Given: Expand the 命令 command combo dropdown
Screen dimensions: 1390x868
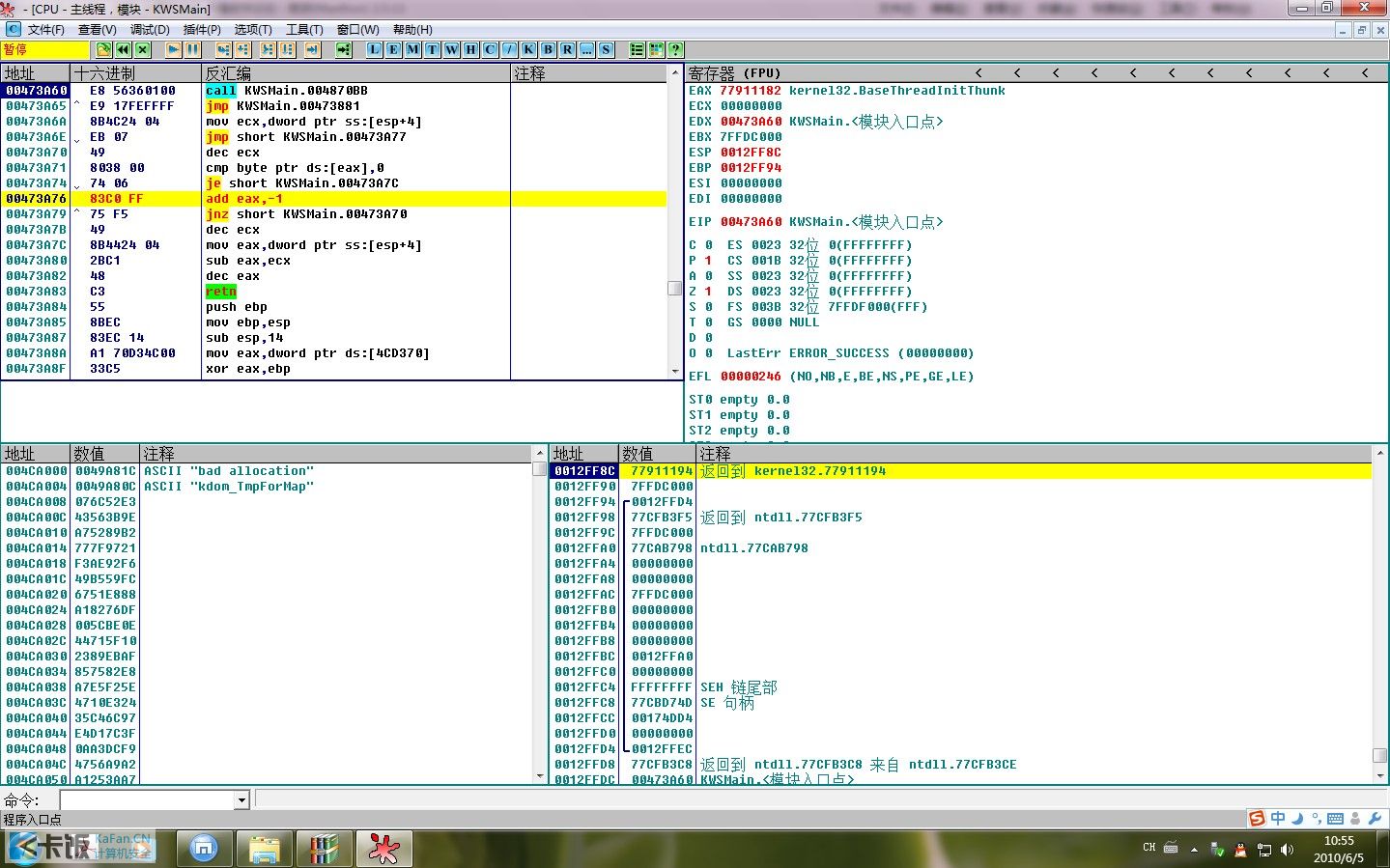Looking at the screenshot, I should [x=241, y=800].
